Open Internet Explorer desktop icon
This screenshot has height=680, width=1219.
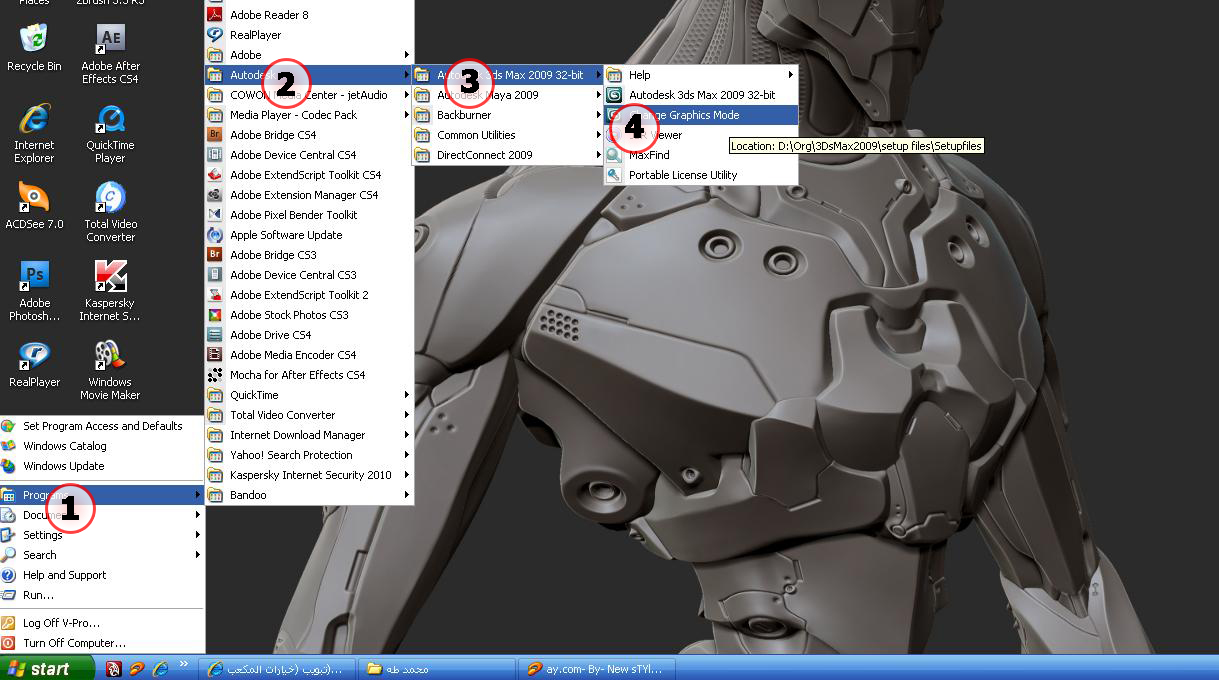click(34, 132)
